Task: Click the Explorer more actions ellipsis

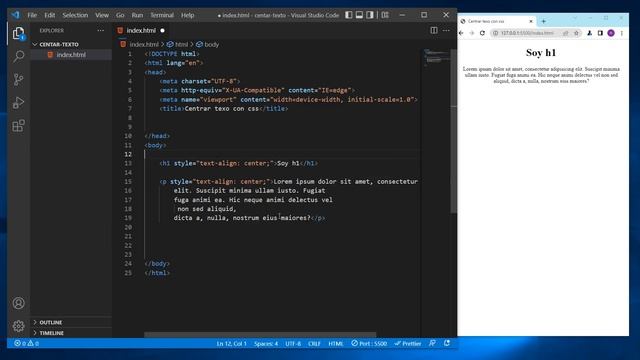Action: point(100,31)
